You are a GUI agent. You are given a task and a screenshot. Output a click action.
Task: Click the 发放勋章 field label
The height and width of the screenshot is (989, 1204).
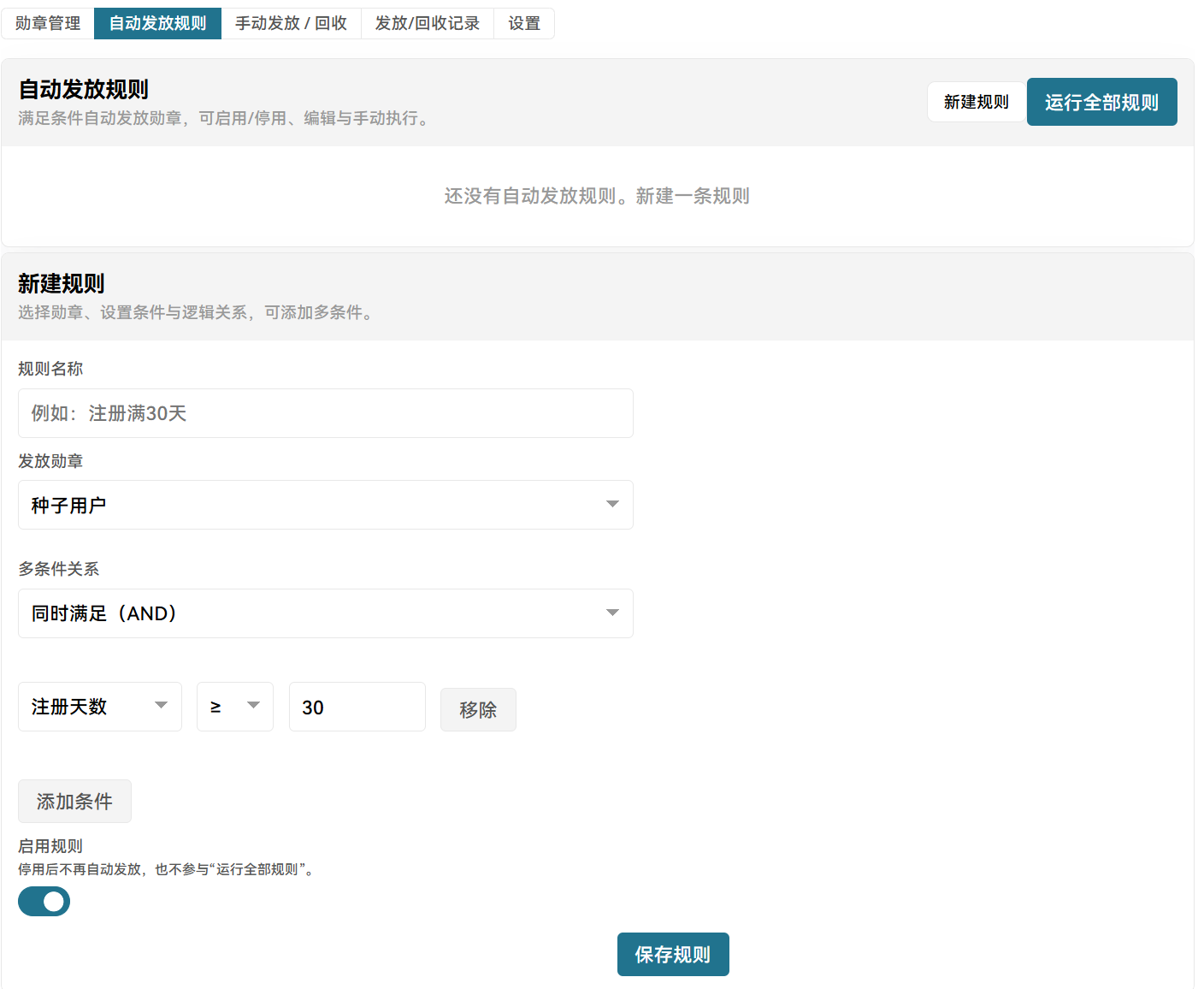point(50,461)
